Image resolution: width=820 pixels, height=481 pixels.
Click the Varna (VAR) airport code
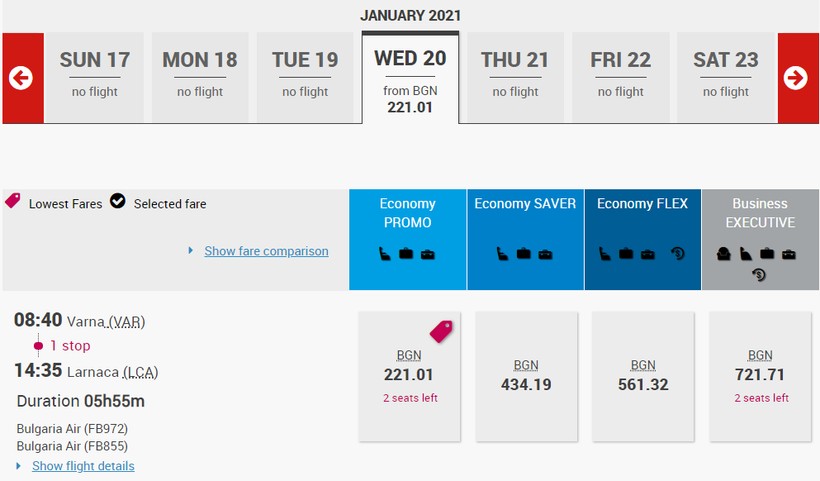(126, 322)
